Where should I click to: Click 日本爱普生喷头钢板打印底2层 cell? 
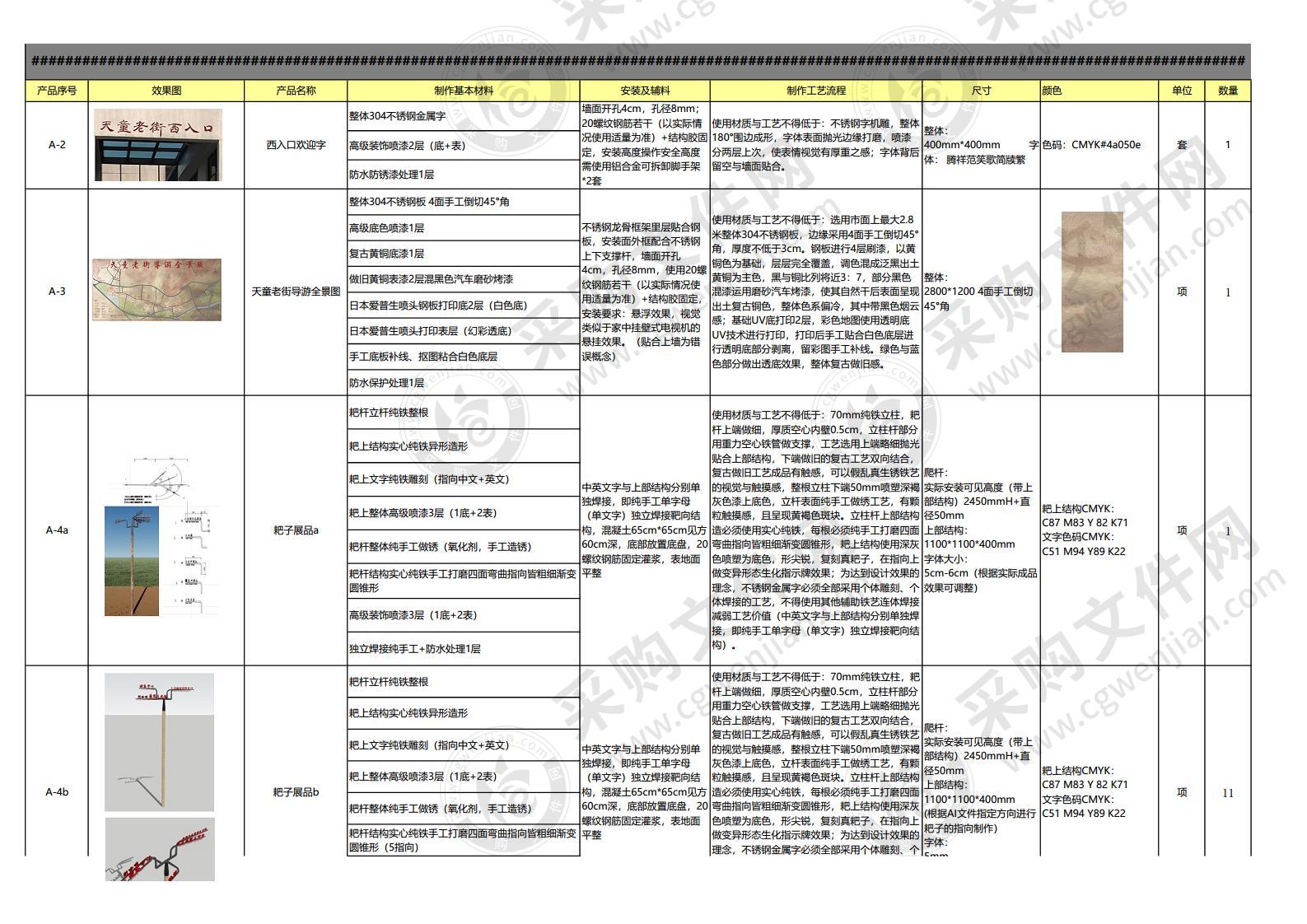coord(464,306)
